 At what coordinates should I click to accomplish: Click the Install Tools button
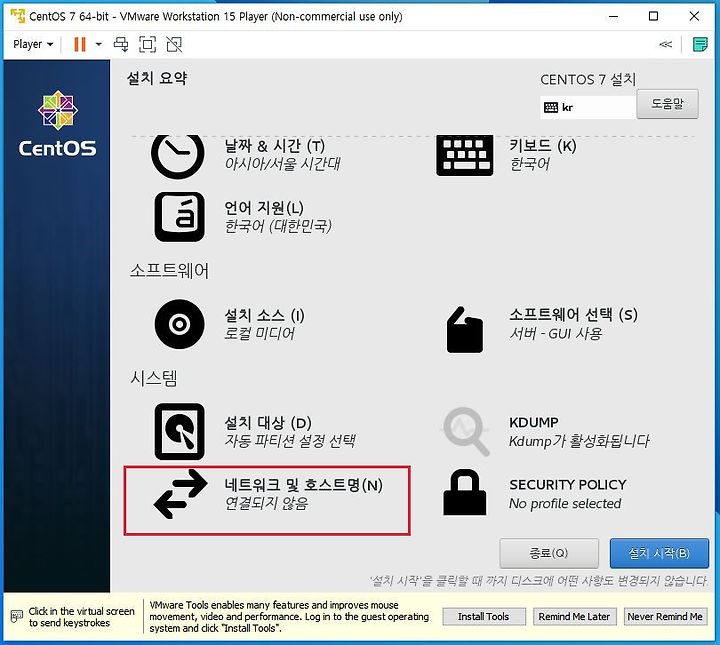click(484, 617)
